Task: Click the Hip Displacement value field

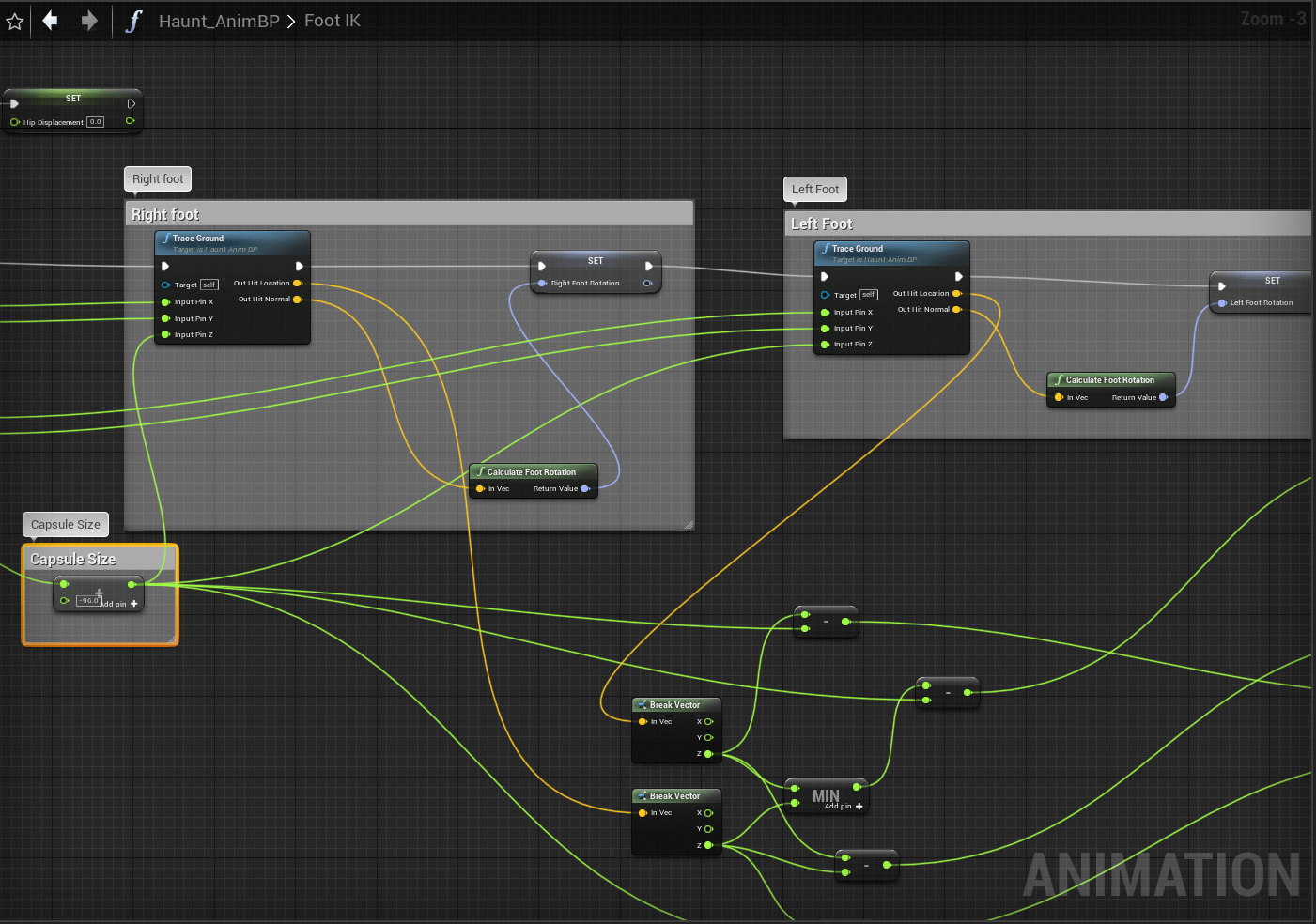Action: click(95, 122)
